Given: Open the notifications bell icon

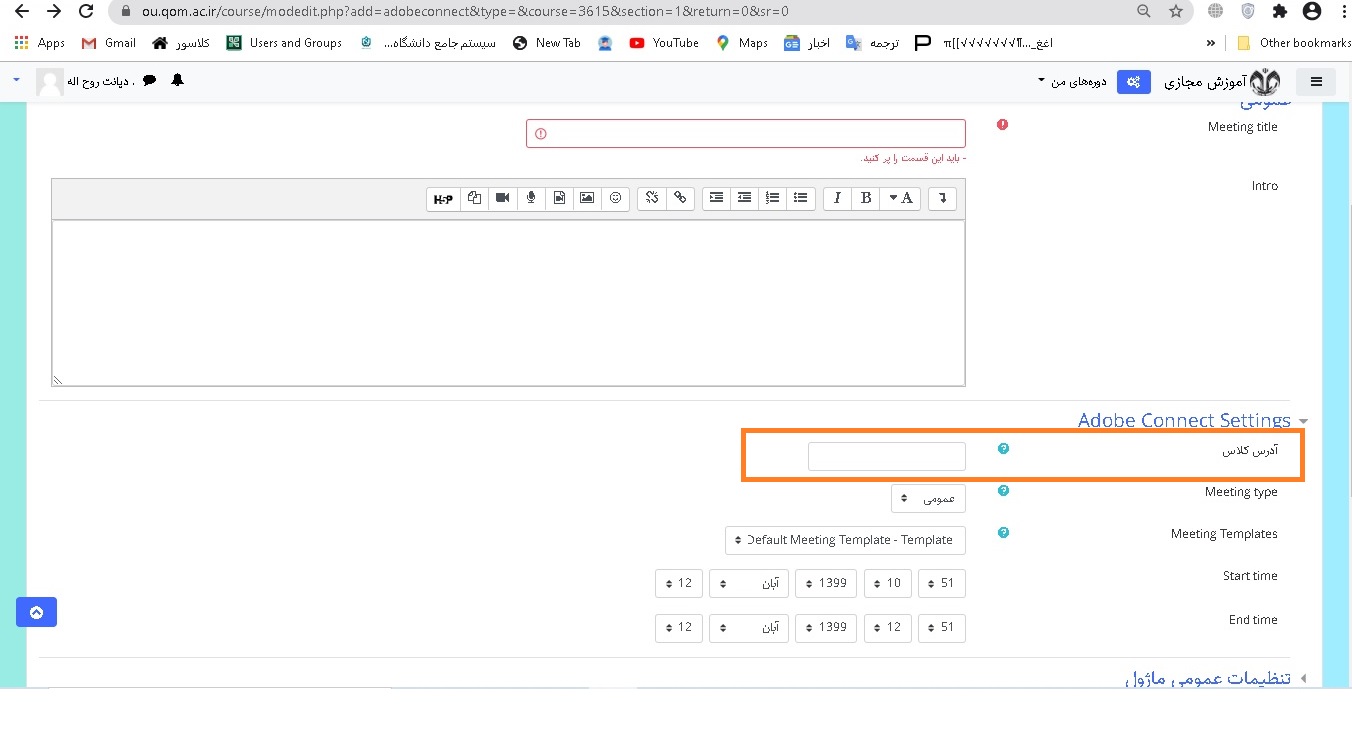Looking at the screenshot, I should click(178, 80).
